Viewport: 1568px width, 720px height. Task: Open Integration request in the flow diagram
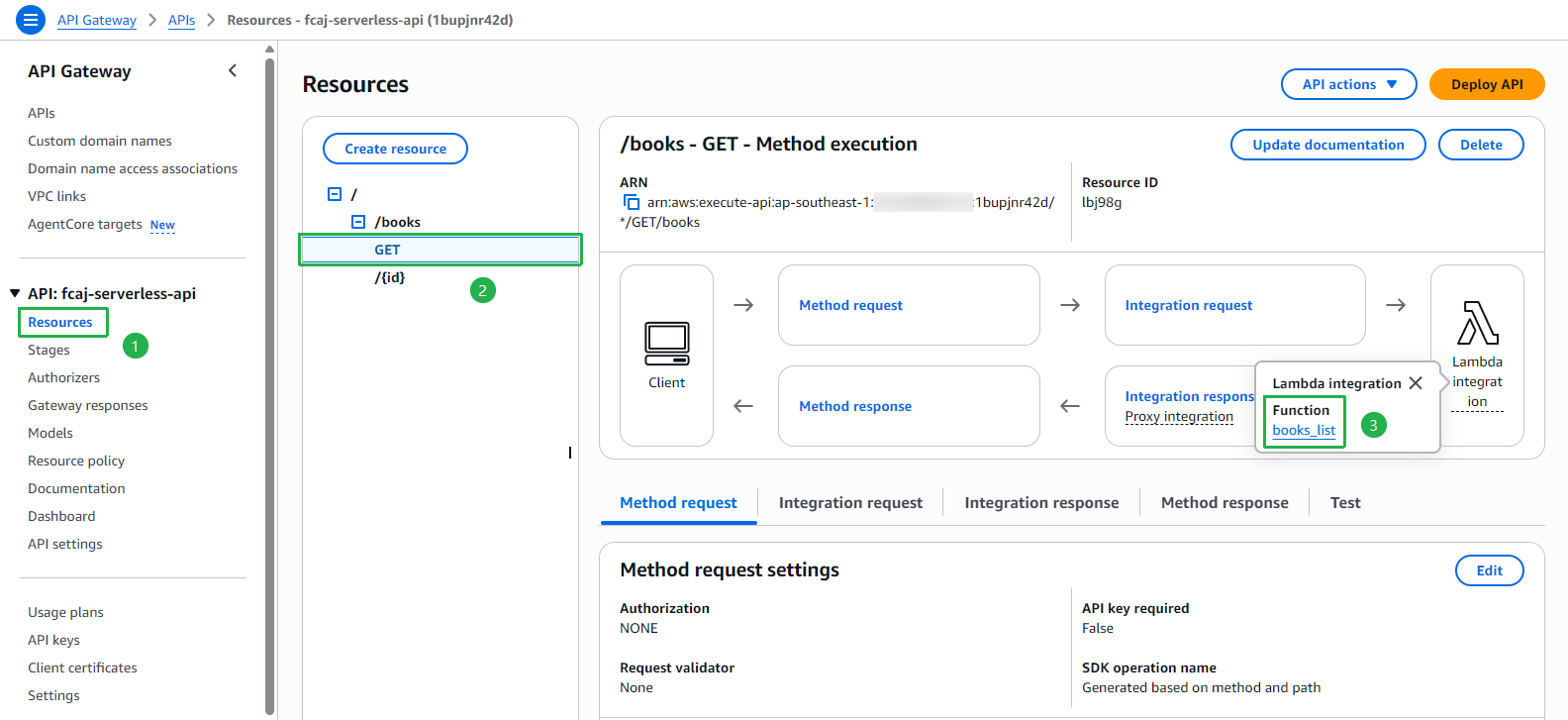(1188, 305)
